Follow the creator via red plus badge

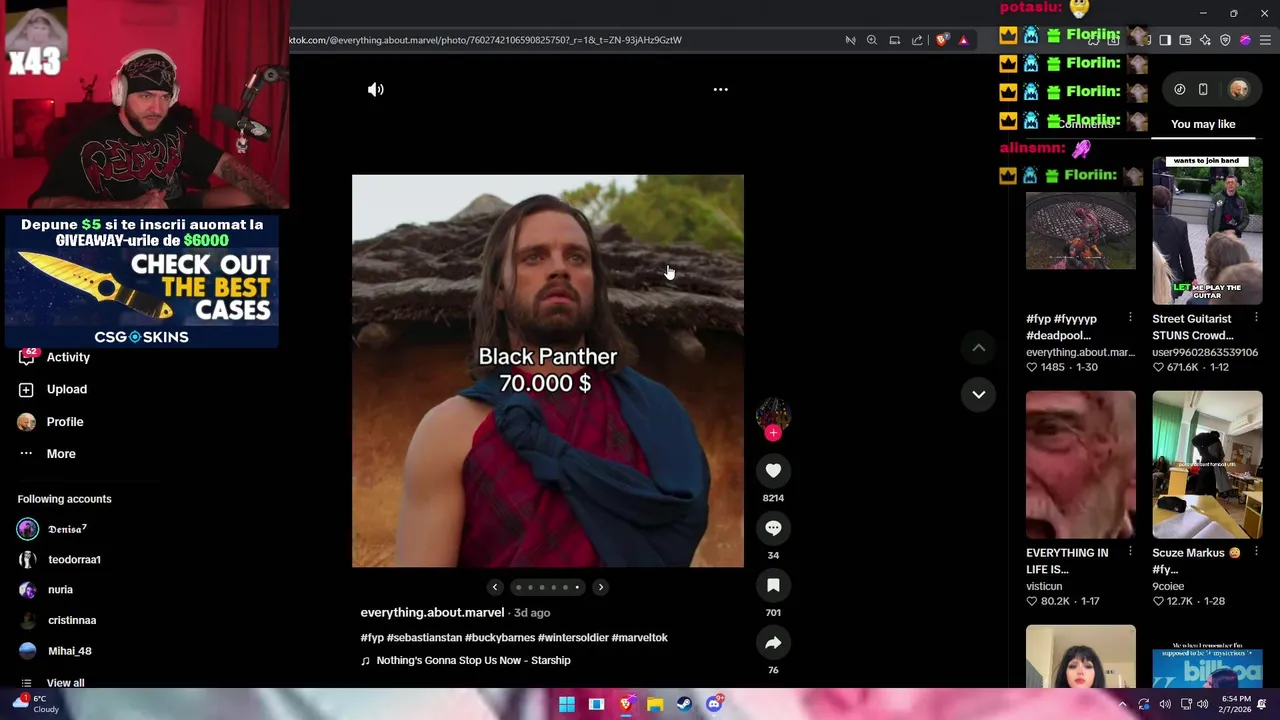(x=773, y=433)
